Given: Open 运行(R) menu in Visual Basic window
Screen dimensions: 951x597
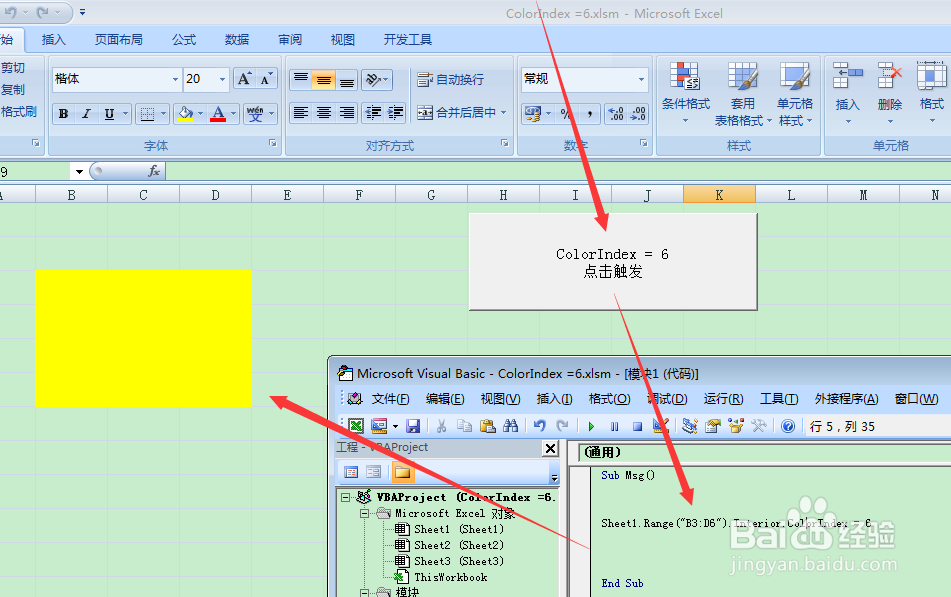Looking at the screenshot, I should [723, 399].
